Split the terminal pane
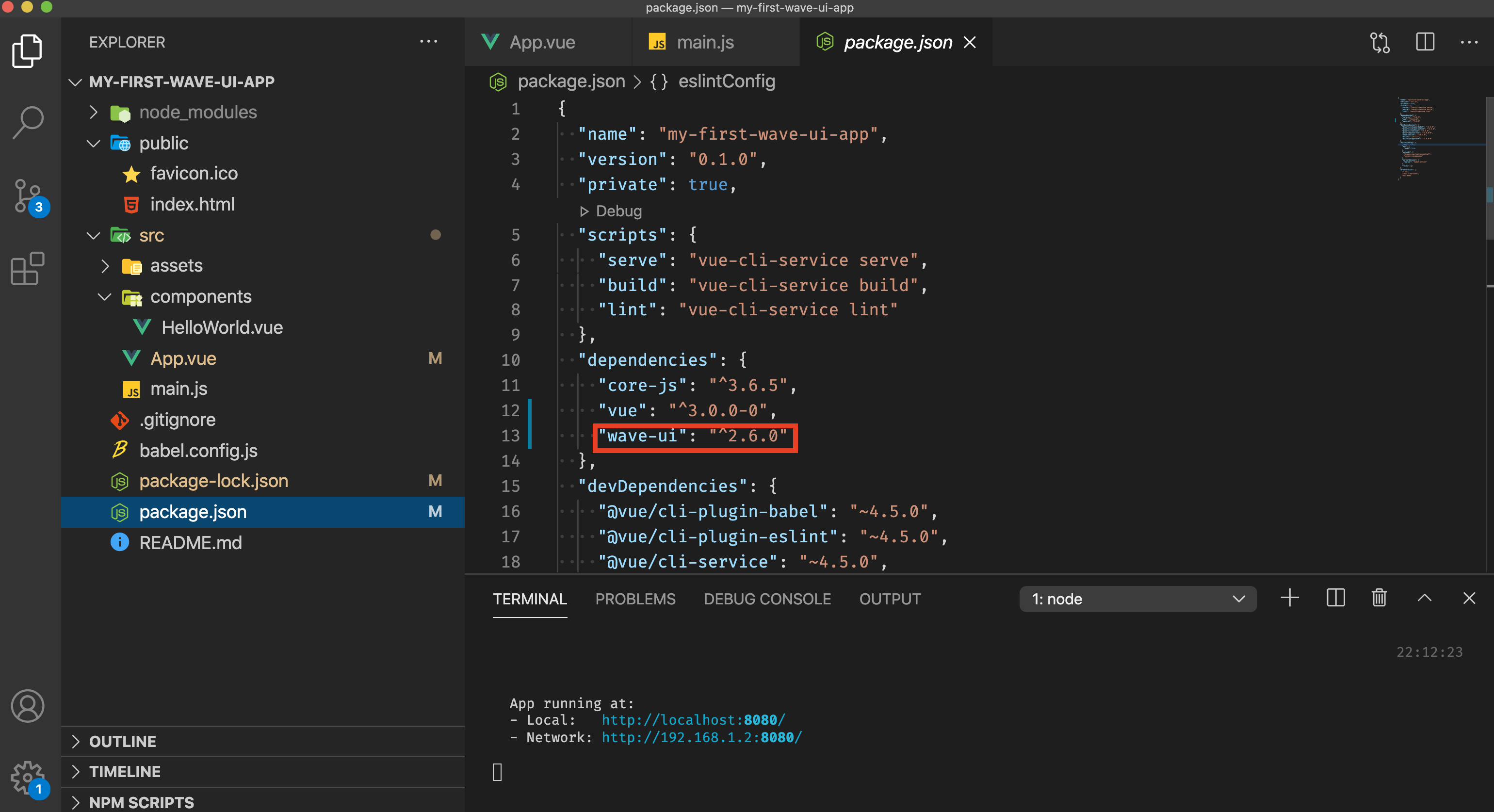The height and width of the screenshot is (812, 1494). point(1335,598)
